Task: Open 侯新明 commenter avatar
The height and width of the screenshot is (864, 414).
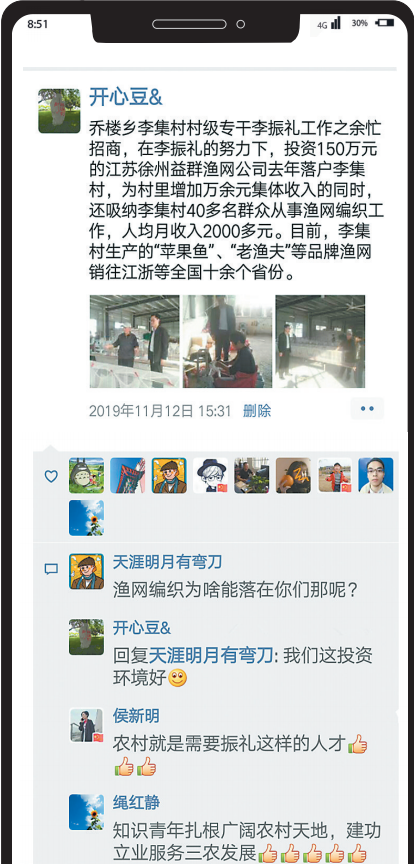Action: click(87, 725)
